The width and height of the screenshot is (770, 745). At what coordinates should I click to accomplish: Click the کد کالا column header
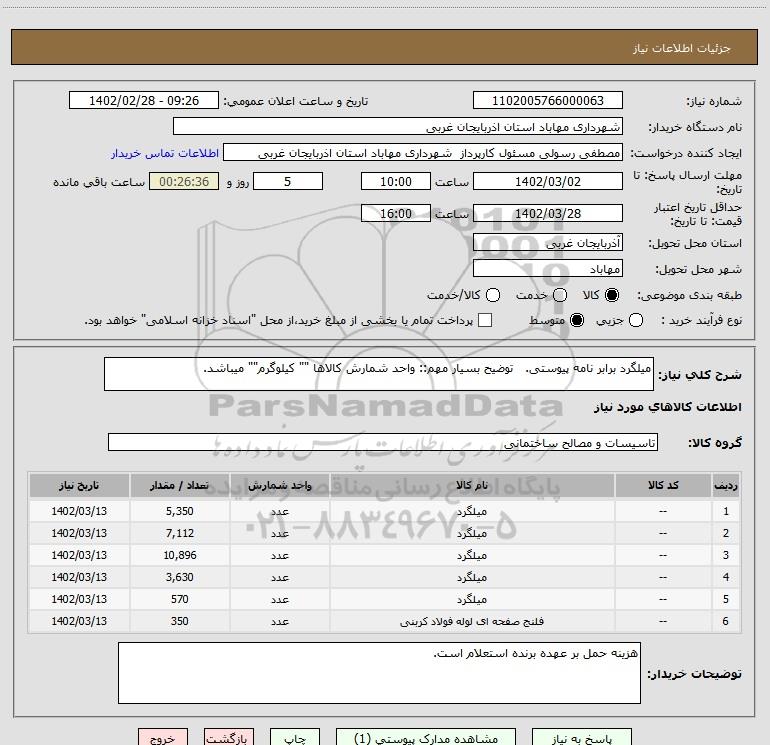click(663, 486)
